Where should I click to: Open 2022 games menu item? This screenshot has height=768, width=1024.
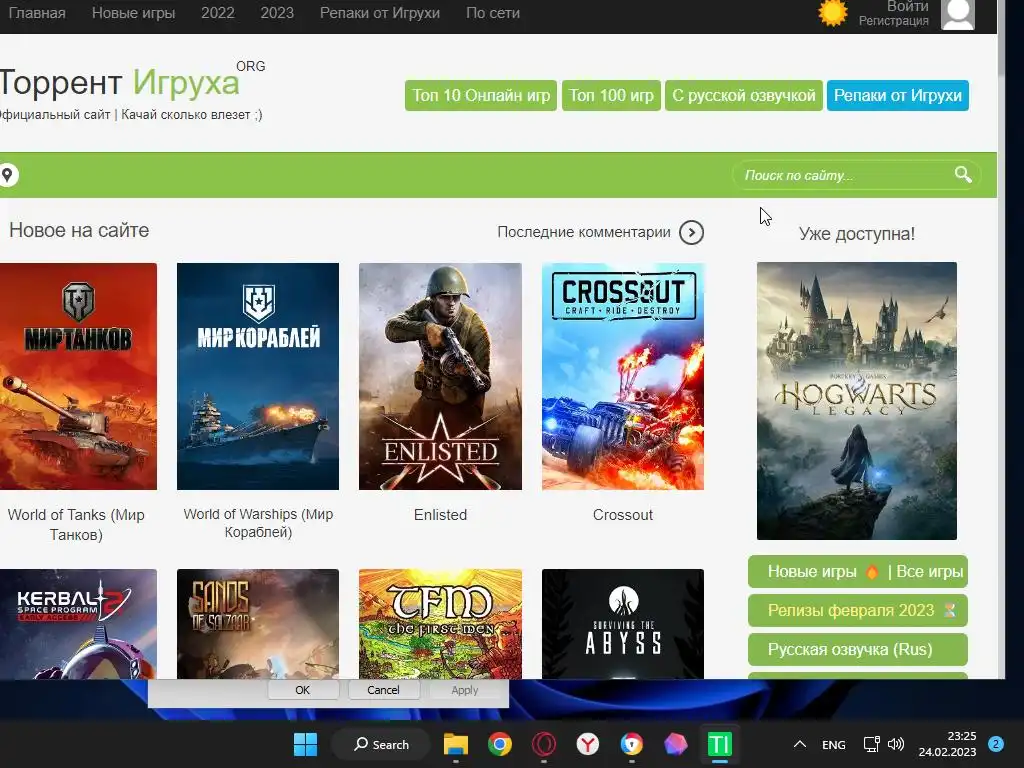[217, 13]
